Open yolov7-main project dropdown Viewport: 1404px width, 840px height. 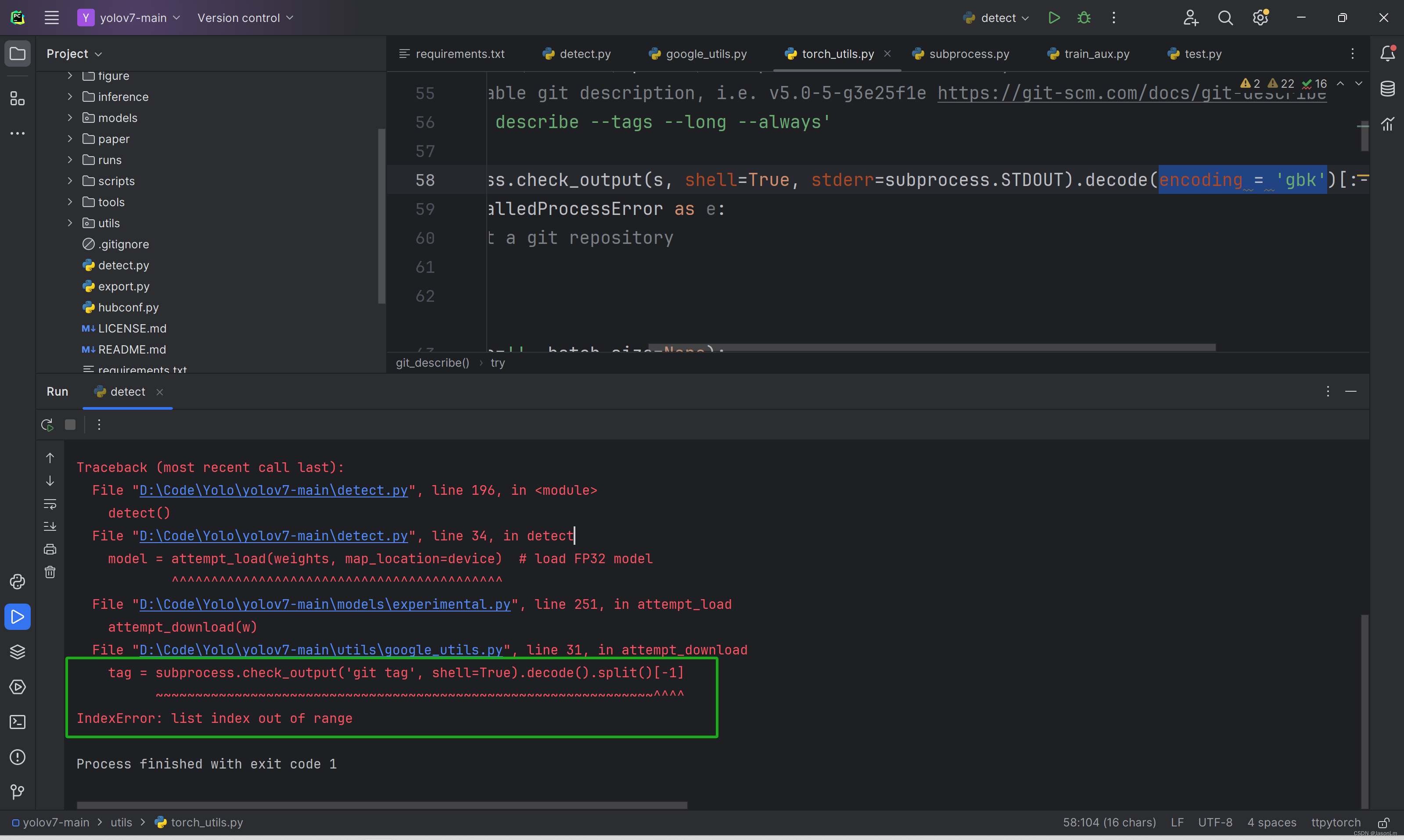point(129,18)
